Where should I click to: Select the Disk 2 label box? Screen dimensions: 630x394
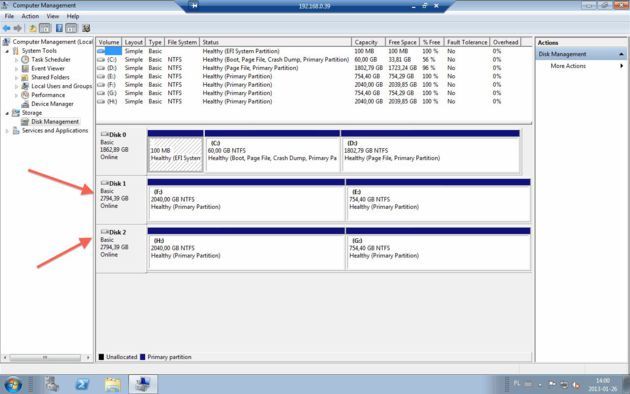tap(121, 249)
